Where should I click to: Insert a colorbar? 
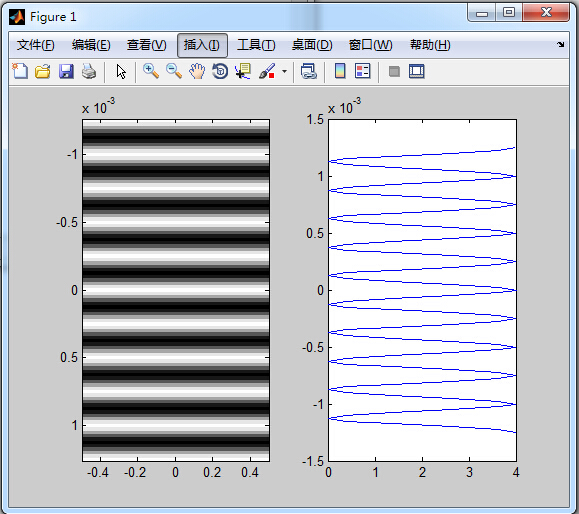[x=340, y=71]
